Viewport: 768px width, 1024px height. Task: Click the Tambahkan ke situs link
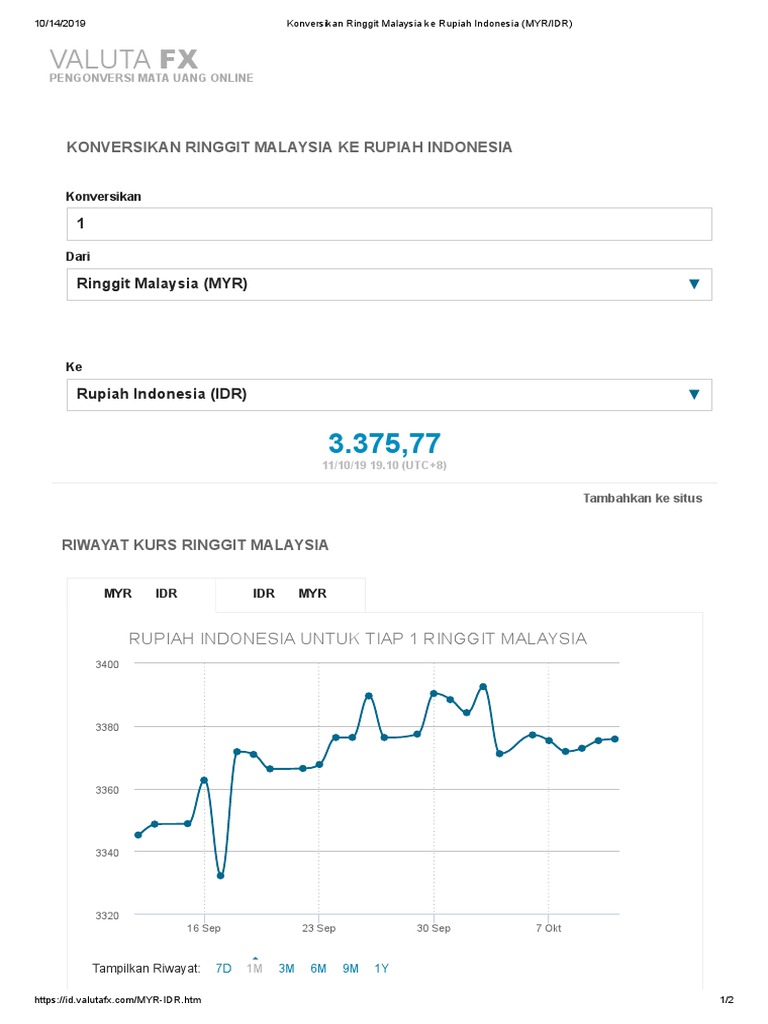point(642,498)
